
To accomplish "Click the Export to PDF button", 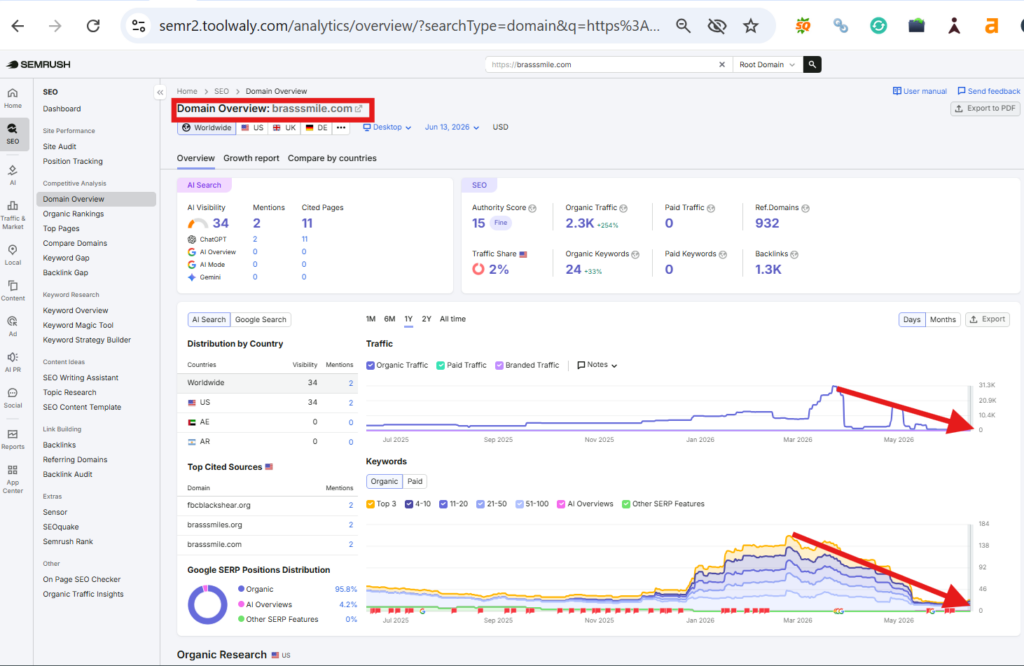I will (x=985, y=108).
